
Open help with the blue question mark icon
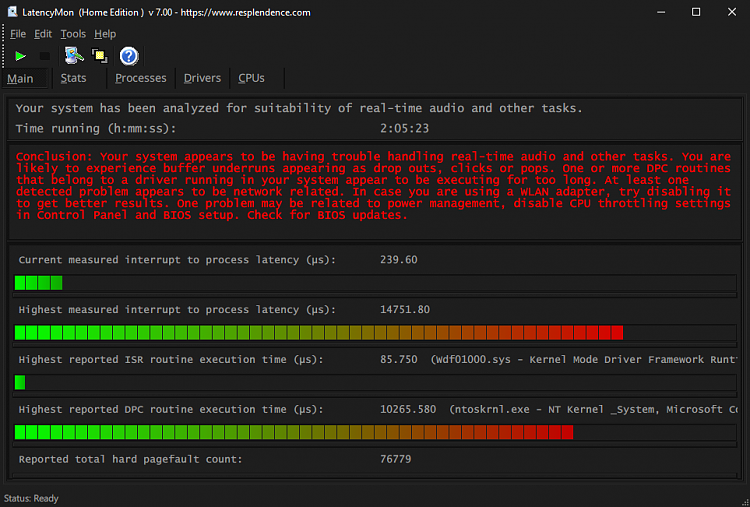tap(129, 56)
